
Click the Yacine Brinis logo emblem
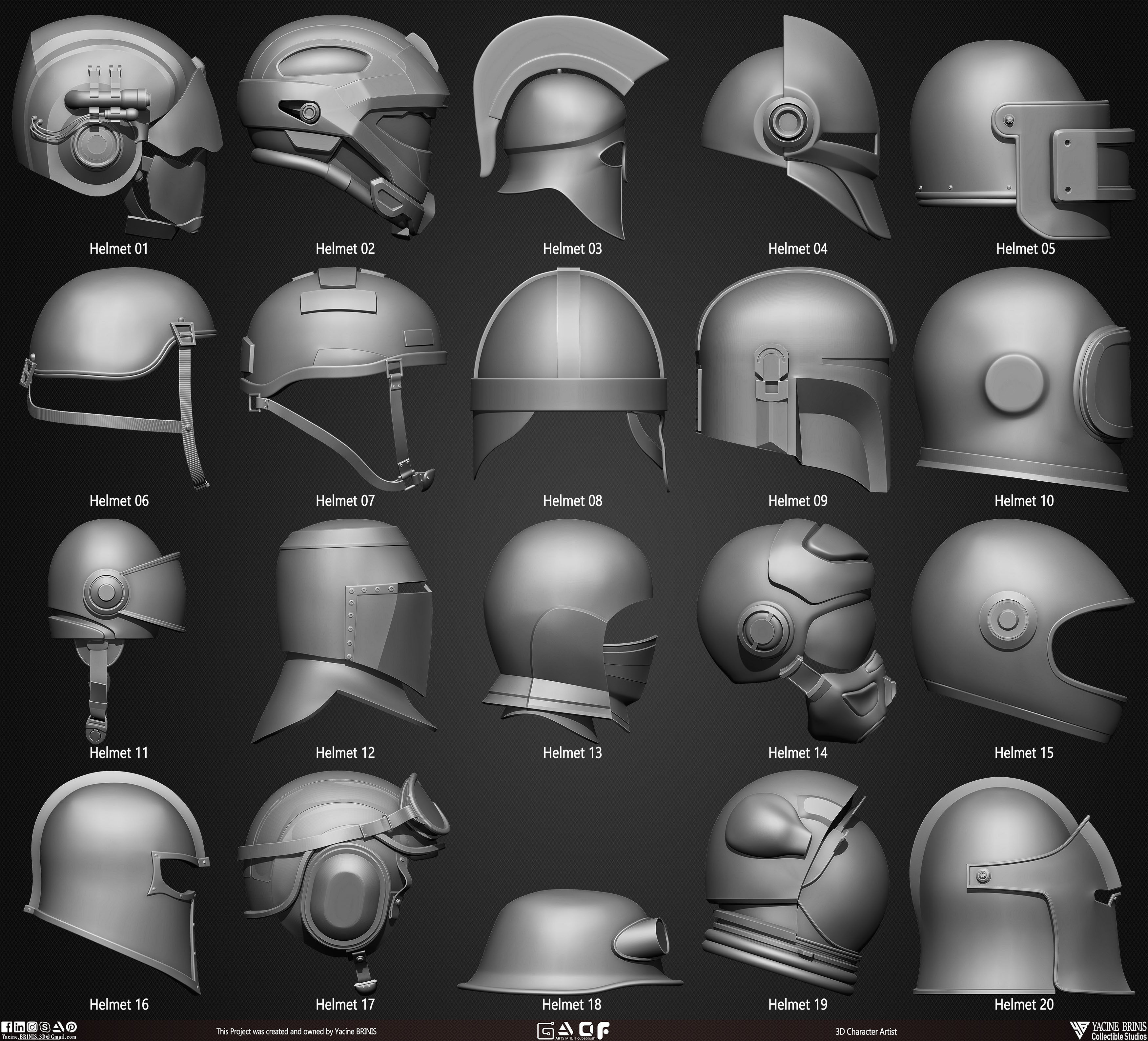point(1080,1031)
